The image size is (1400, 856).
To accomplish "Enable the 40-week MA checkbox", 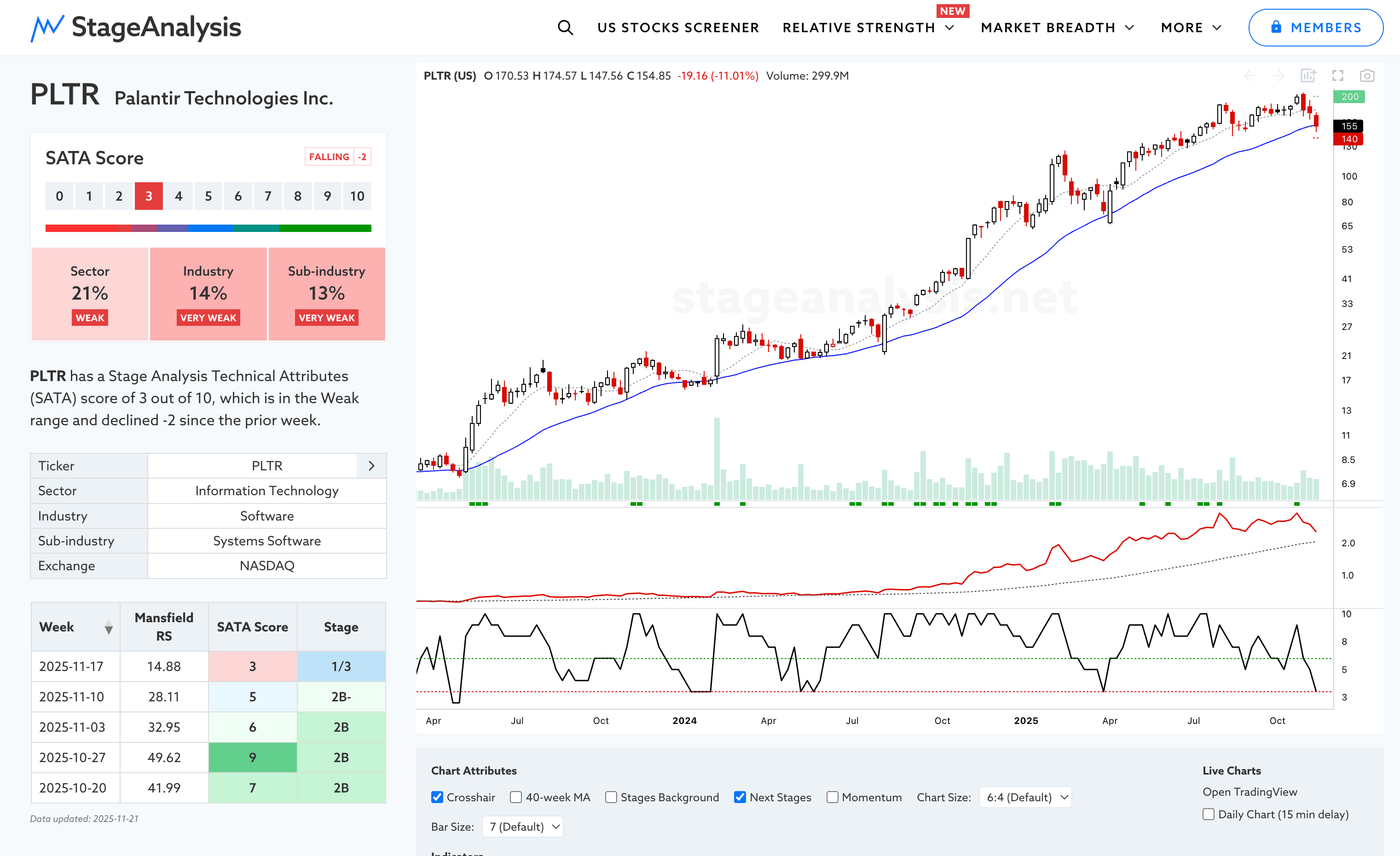I will point(516,797).
